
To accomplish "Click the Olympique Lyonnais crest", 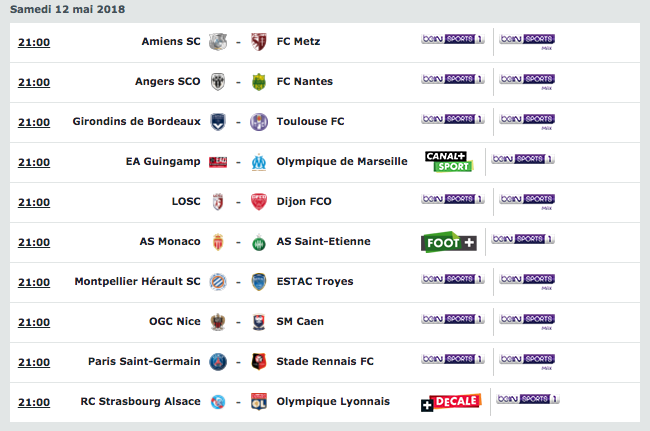I will click(x=259, y=402).
